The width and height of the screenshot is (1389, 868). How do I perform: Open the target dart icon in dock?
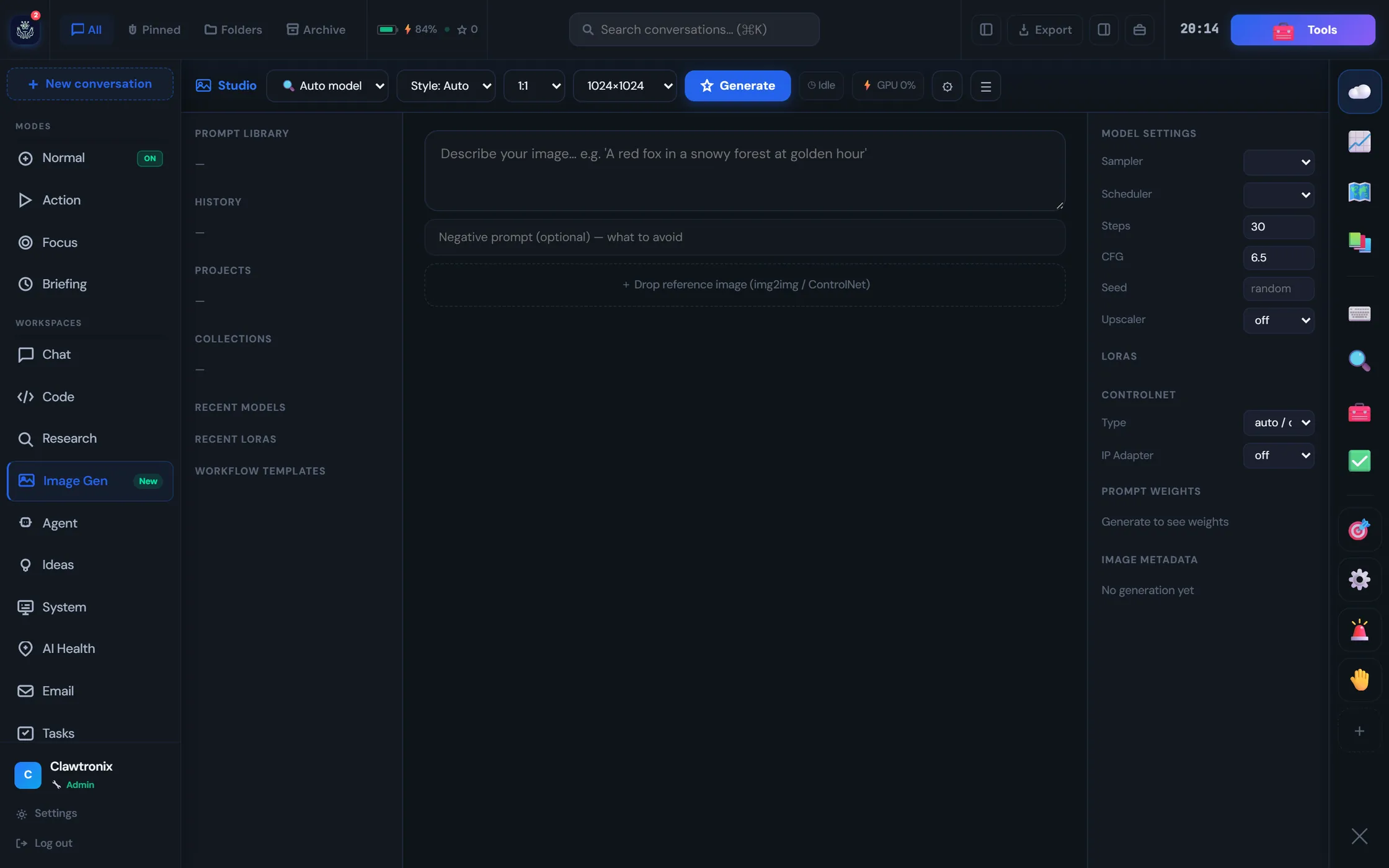1359,530
